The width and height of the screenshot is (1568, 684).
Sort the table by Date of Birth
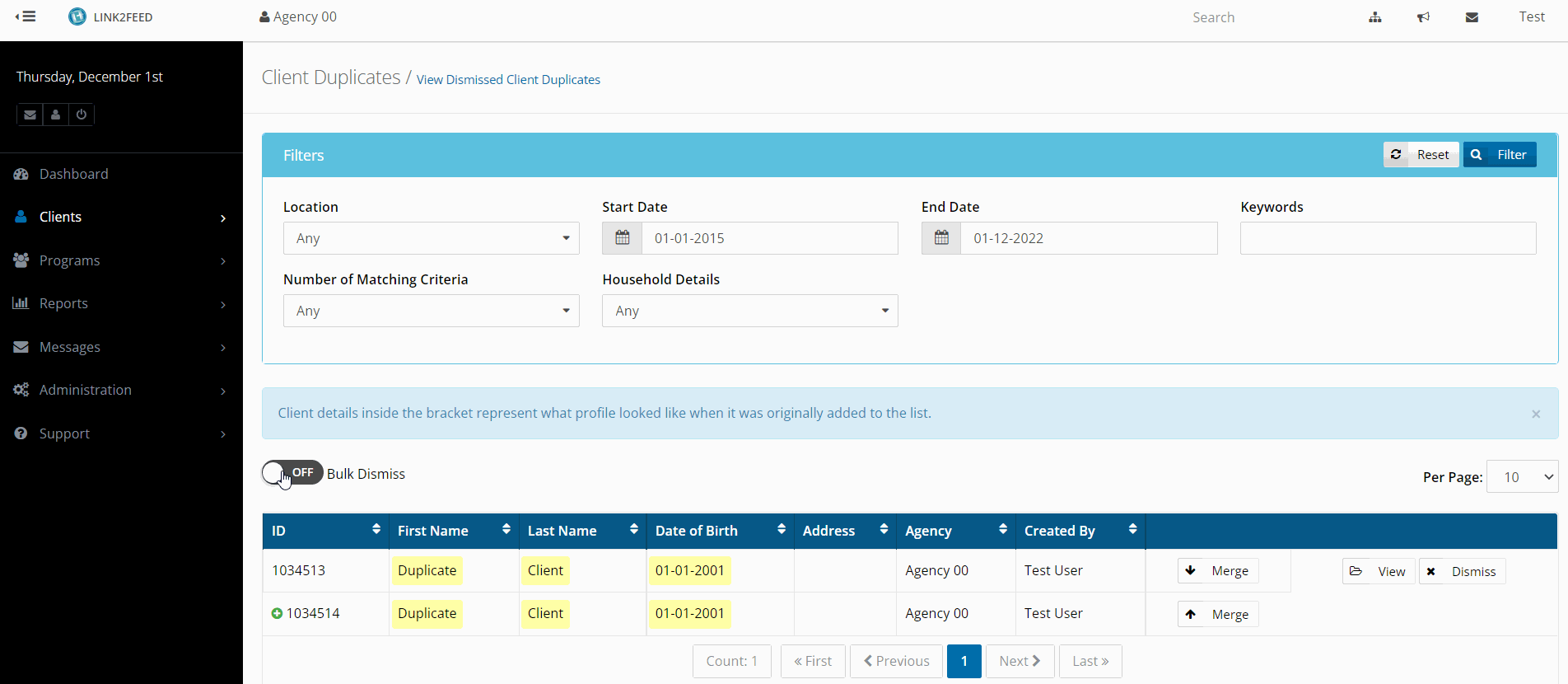coord(781,530)
